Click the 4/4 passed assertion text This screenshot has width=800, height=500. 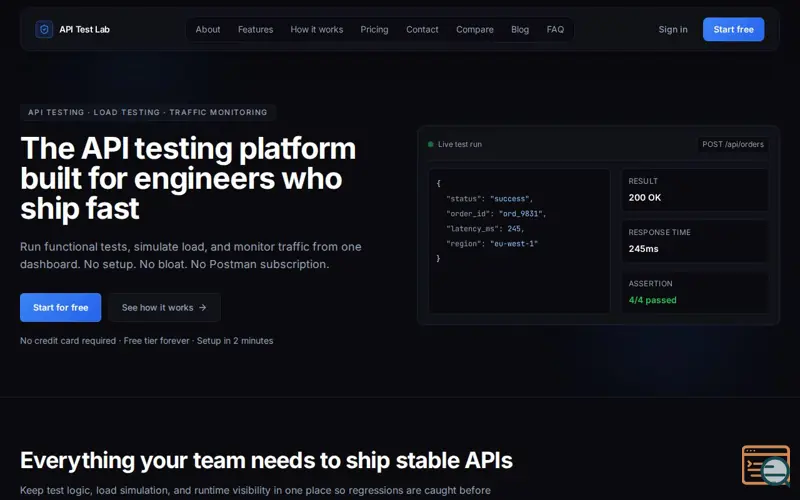pos(653,300)
